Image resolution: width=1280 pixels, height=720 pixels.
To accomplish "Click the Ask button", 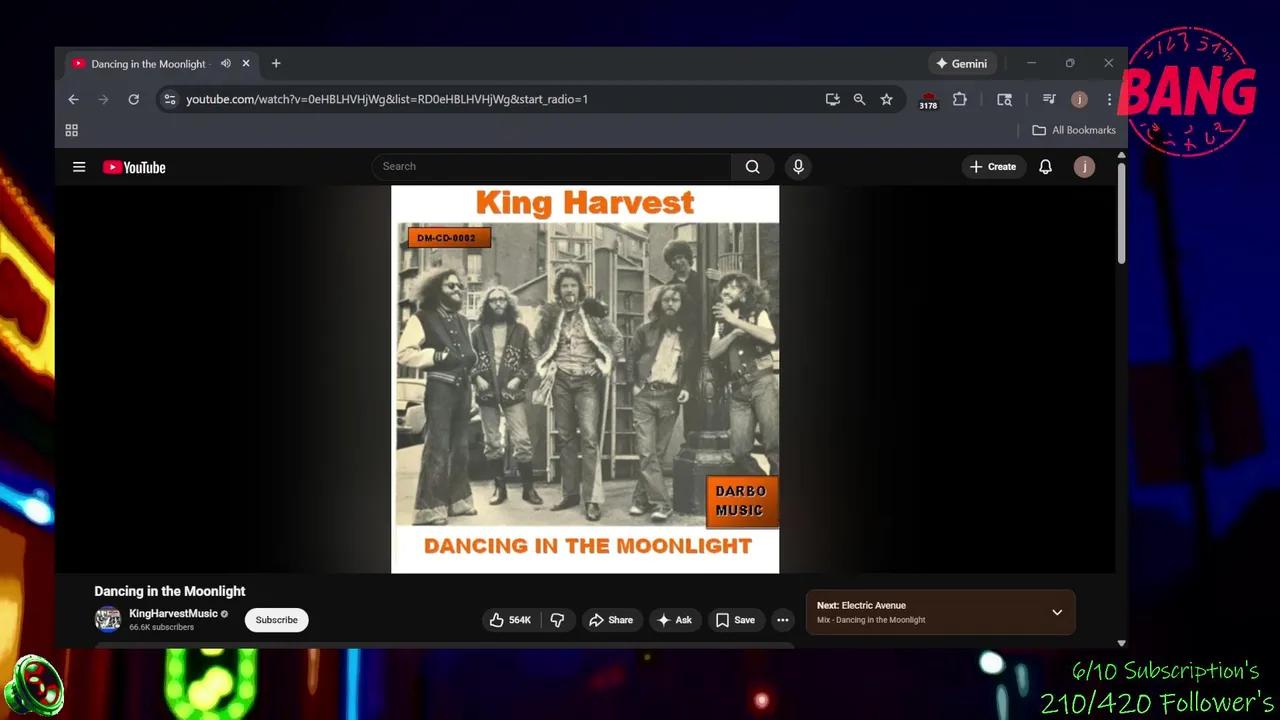I will [673, 620].
